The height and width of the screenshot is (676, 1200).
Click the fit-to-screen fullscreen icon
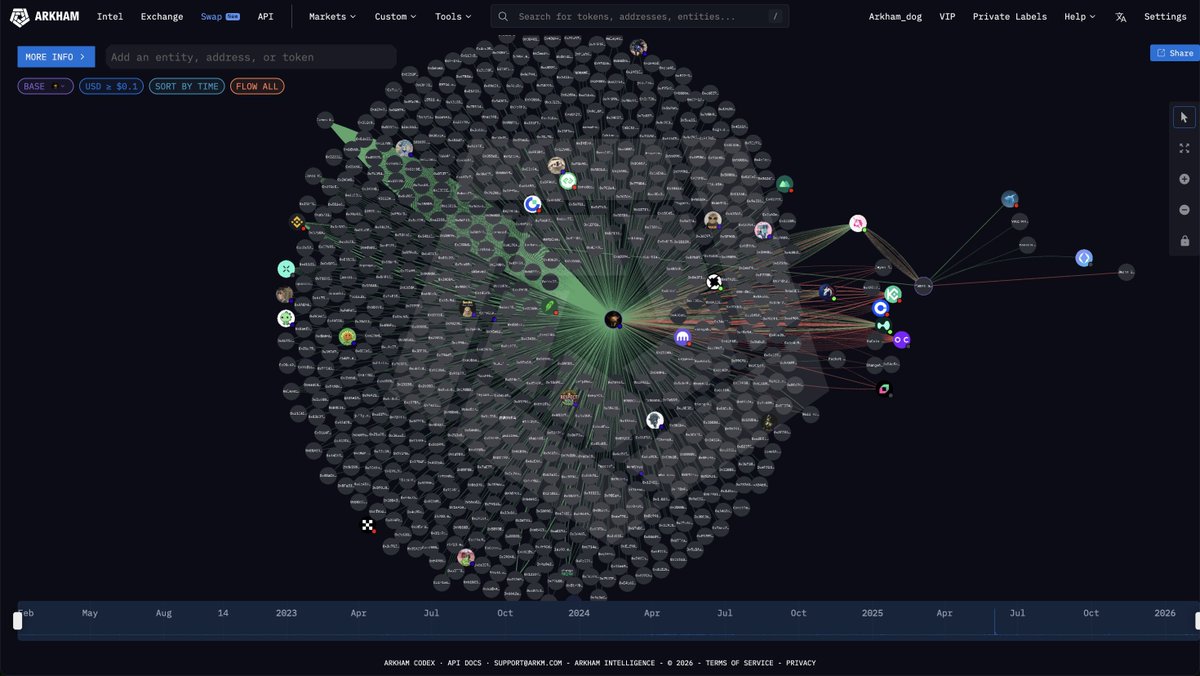(1184, 148)
